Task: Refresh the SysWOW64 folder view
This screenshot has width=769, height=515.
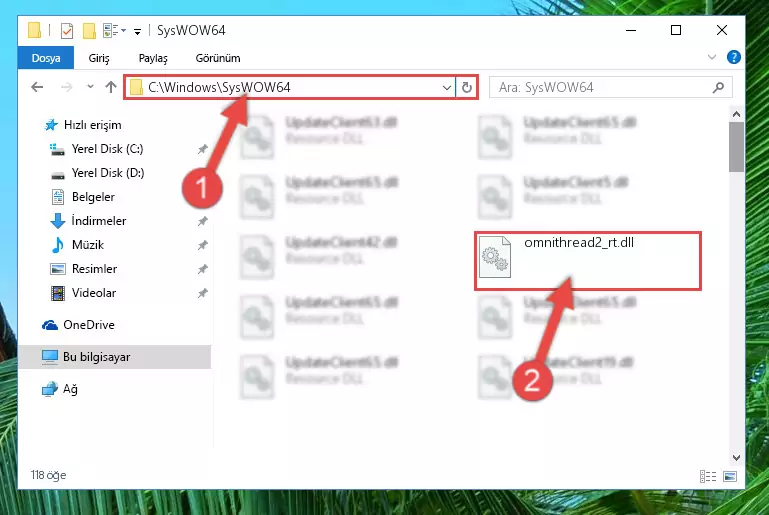Action: point(466,88)
